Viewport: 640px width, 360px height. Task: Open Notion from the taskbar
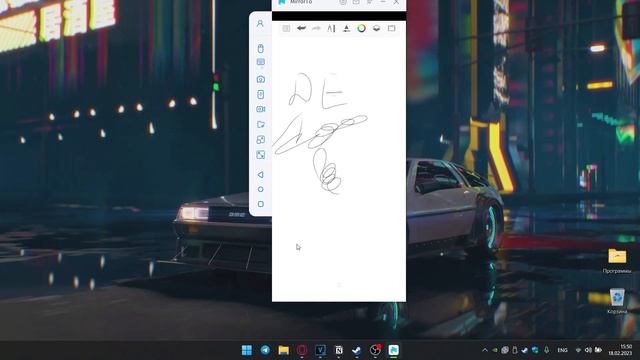click(338, 350)
